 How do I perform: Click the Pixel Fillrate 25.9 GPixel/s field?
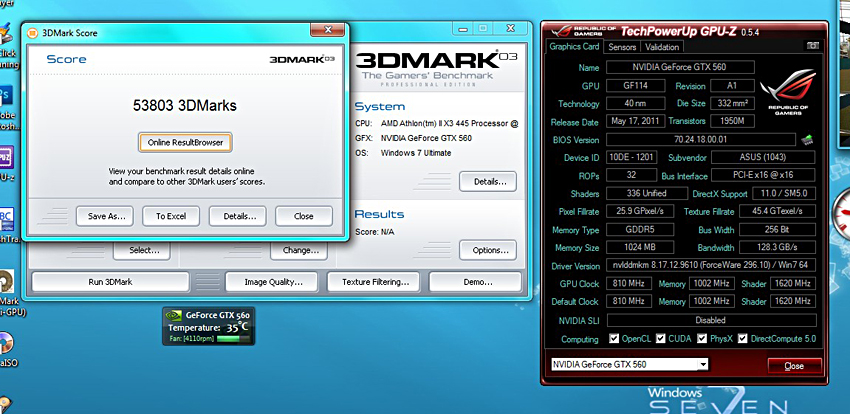click(640, 211)
